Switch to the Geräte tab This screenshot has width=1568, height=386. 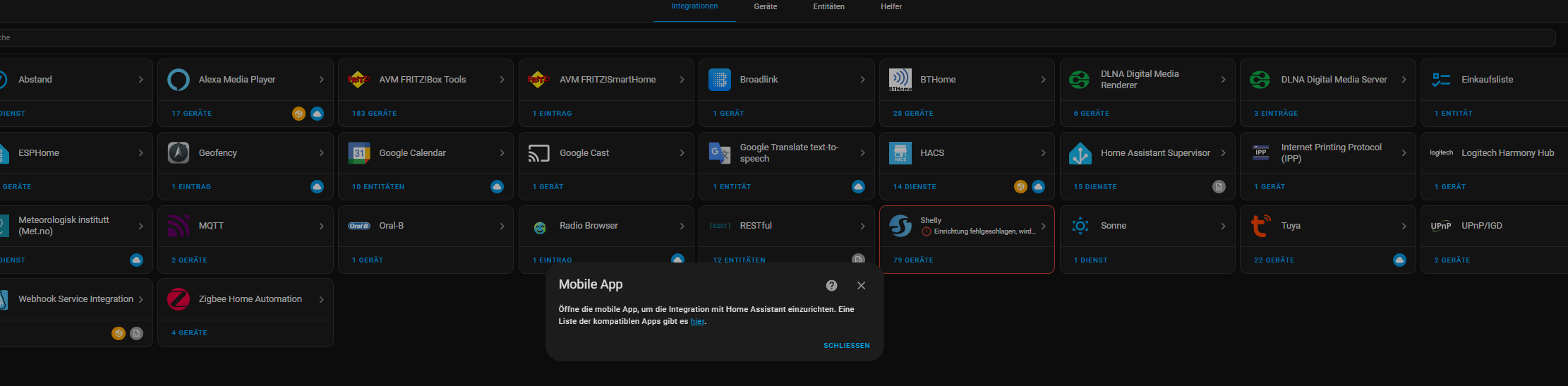click(765, 7)
